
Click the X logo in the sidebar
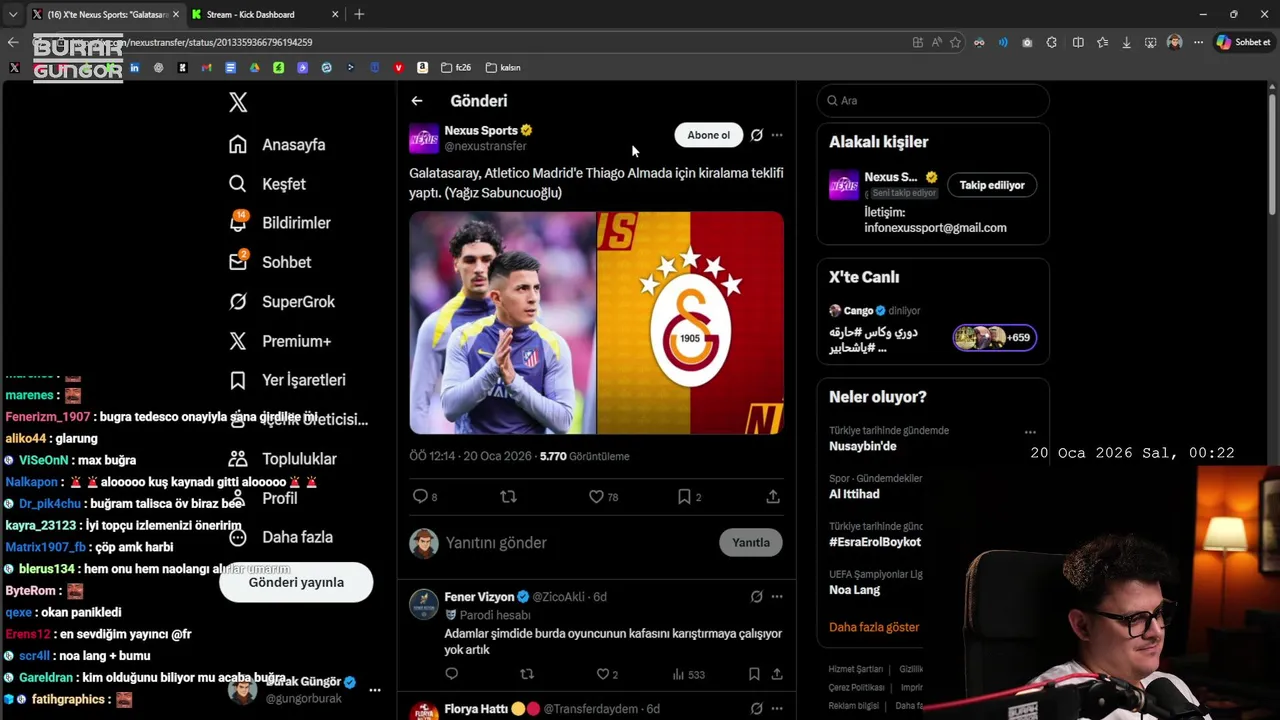(238, 102)
